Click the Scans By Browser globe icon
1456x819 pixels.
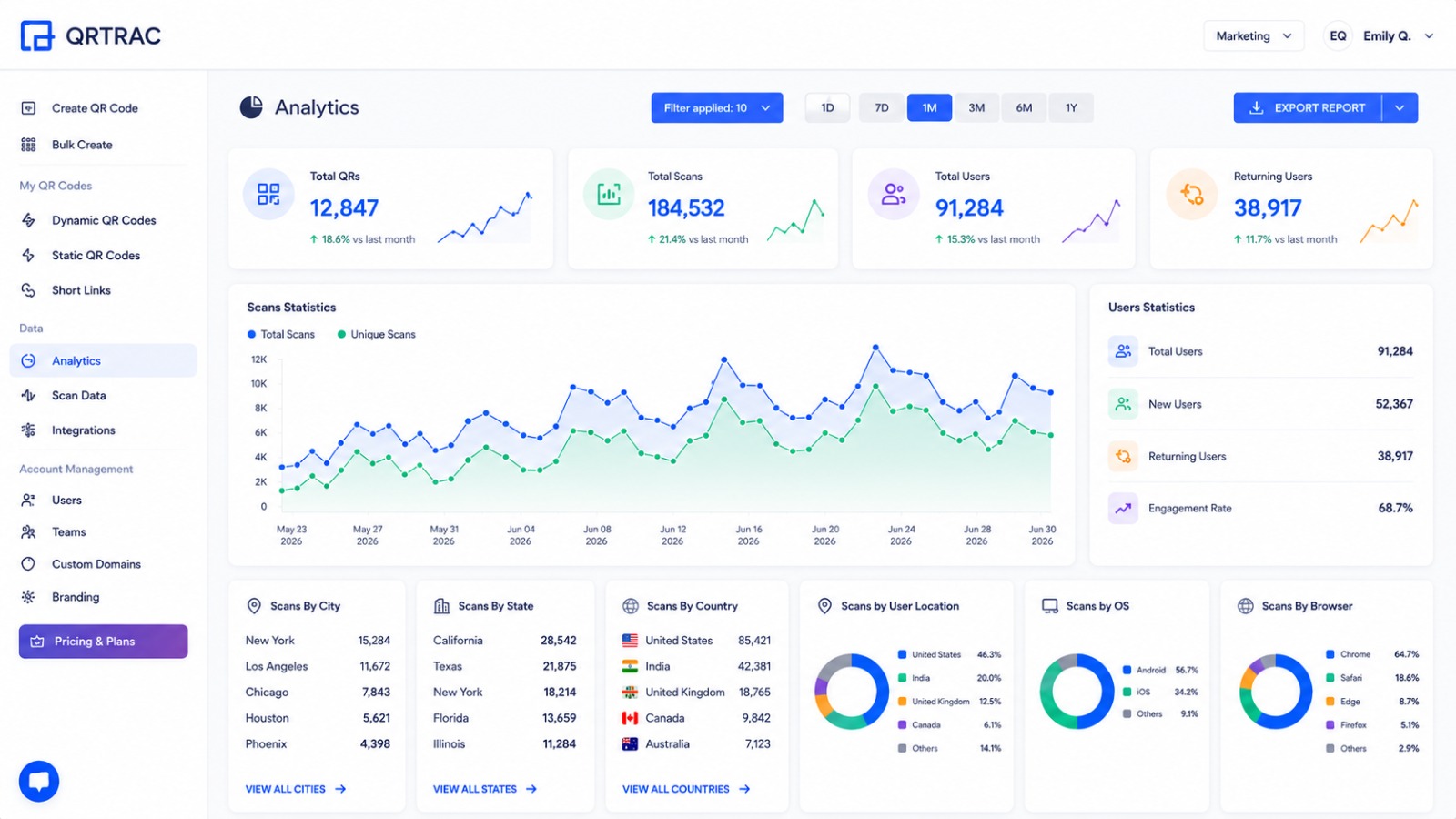point(1245,606)
